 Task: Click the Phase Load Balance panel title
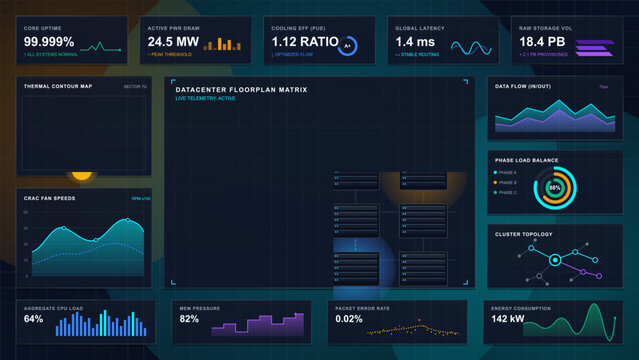click(527, 160)
